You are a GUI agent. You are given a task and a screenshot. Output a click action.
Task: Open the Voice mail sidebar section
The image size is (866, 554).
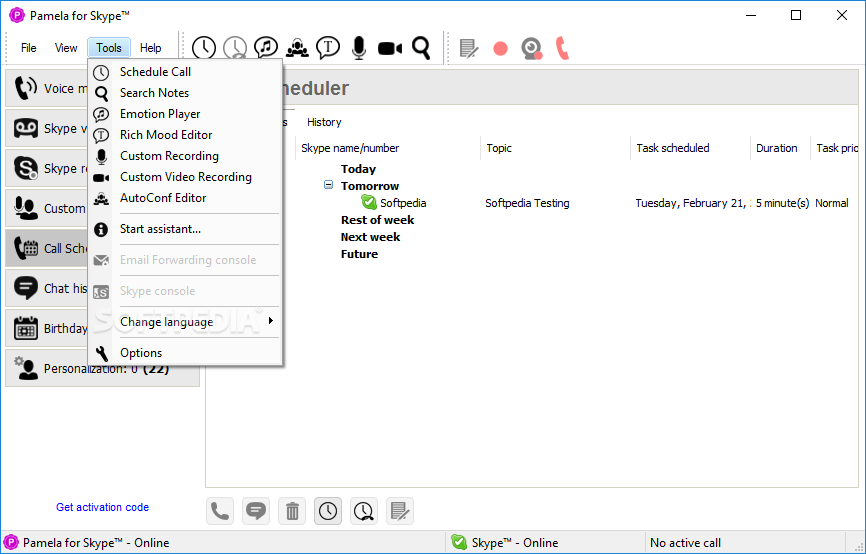coord(47,88)
